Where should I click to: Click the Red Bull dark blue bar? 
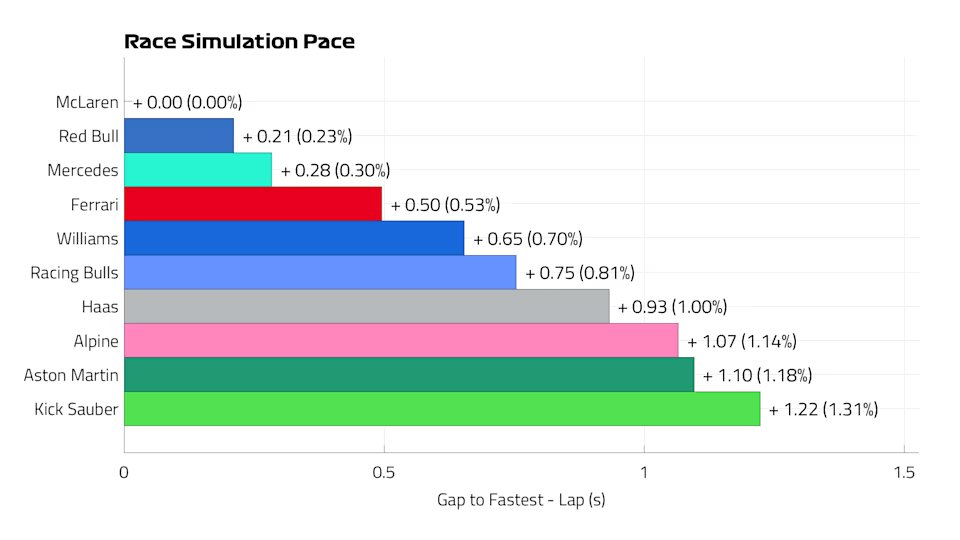pos(179,135)
